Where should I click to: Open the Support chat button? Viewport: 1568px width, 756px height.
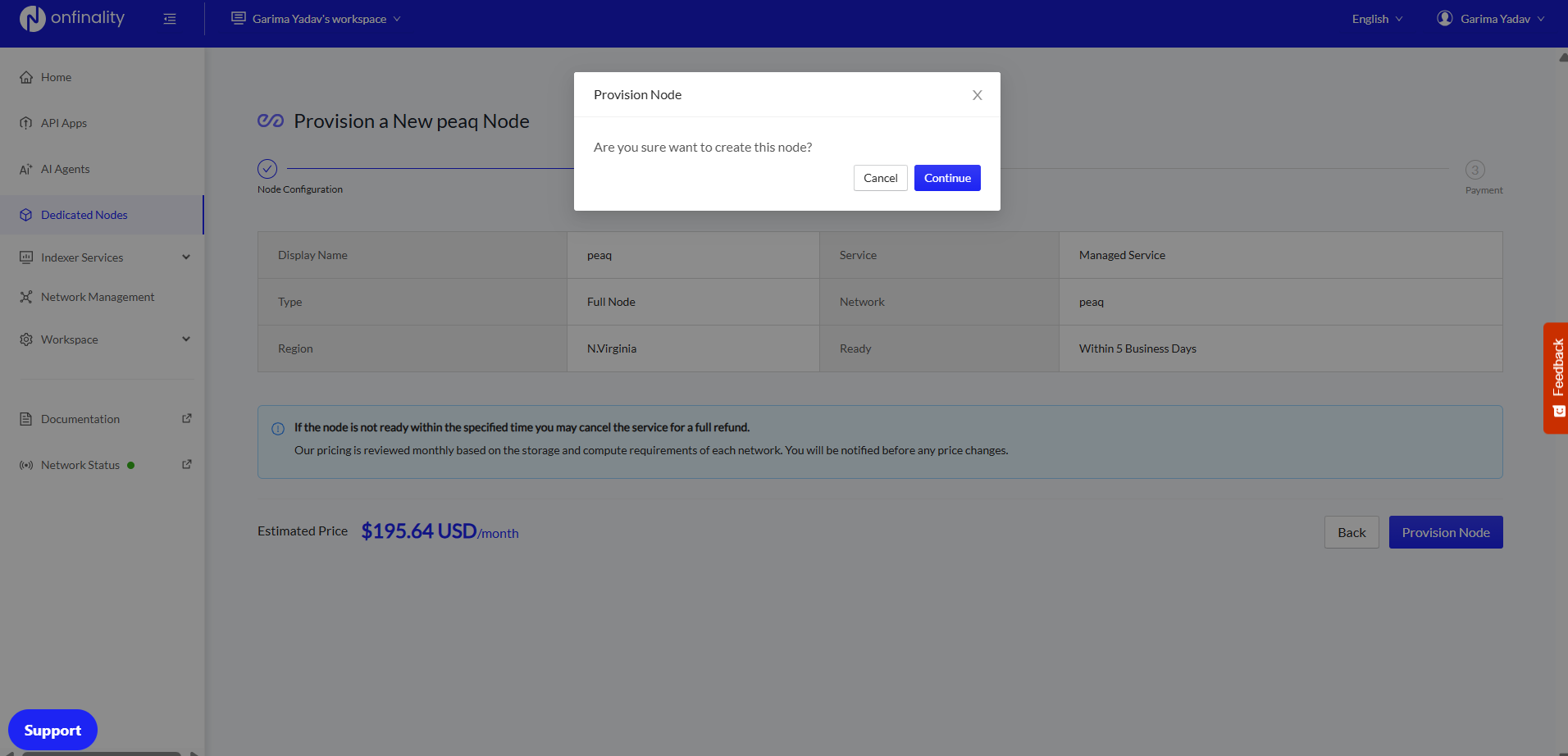52,730
